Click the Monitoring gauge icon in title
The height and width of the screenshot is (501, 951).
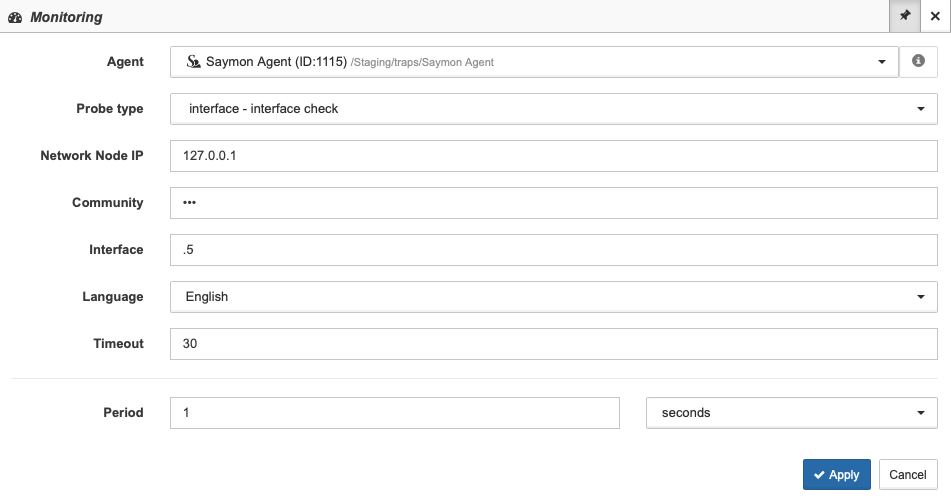coord(15,18)
